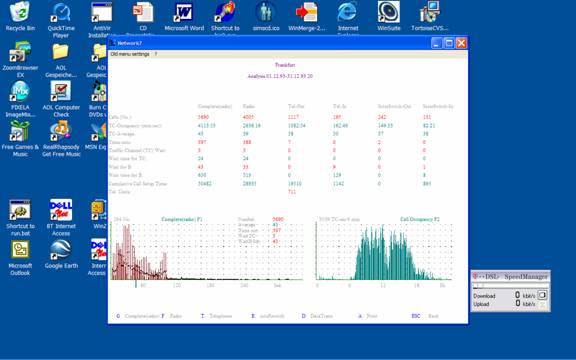Open the AOL Computer Check icon
Viewport: 576px width, 360px height.
click(x=61, y=99)
